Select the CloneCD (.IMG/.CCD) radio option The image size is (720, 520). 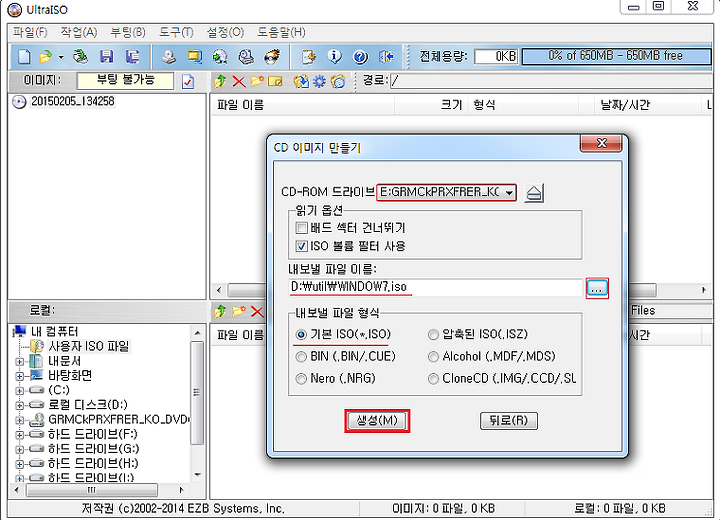pos(433,379)
